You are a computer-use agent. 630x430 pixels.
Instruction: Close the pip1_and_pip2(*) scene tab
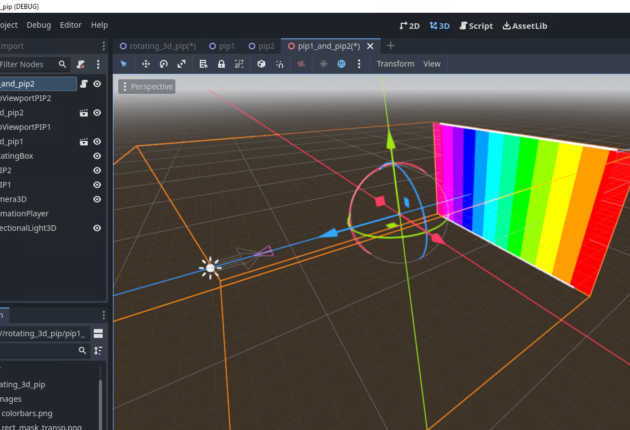370,46
